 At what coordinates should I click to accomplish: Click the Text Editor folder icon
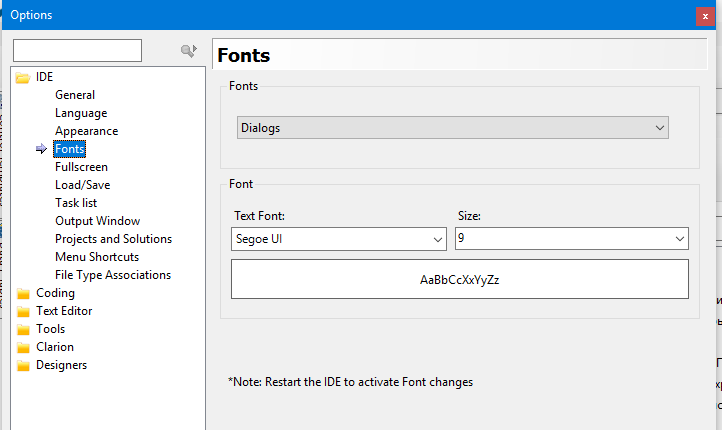pos(22,311)
